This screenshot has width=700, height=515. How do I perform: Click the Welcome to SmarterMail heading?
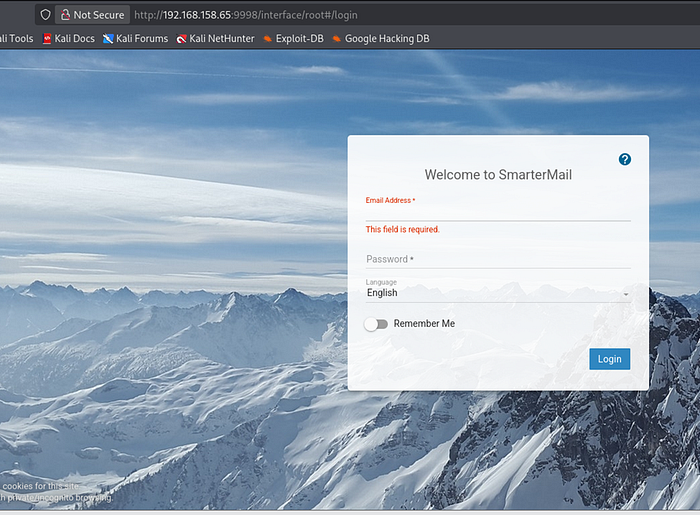498,174
